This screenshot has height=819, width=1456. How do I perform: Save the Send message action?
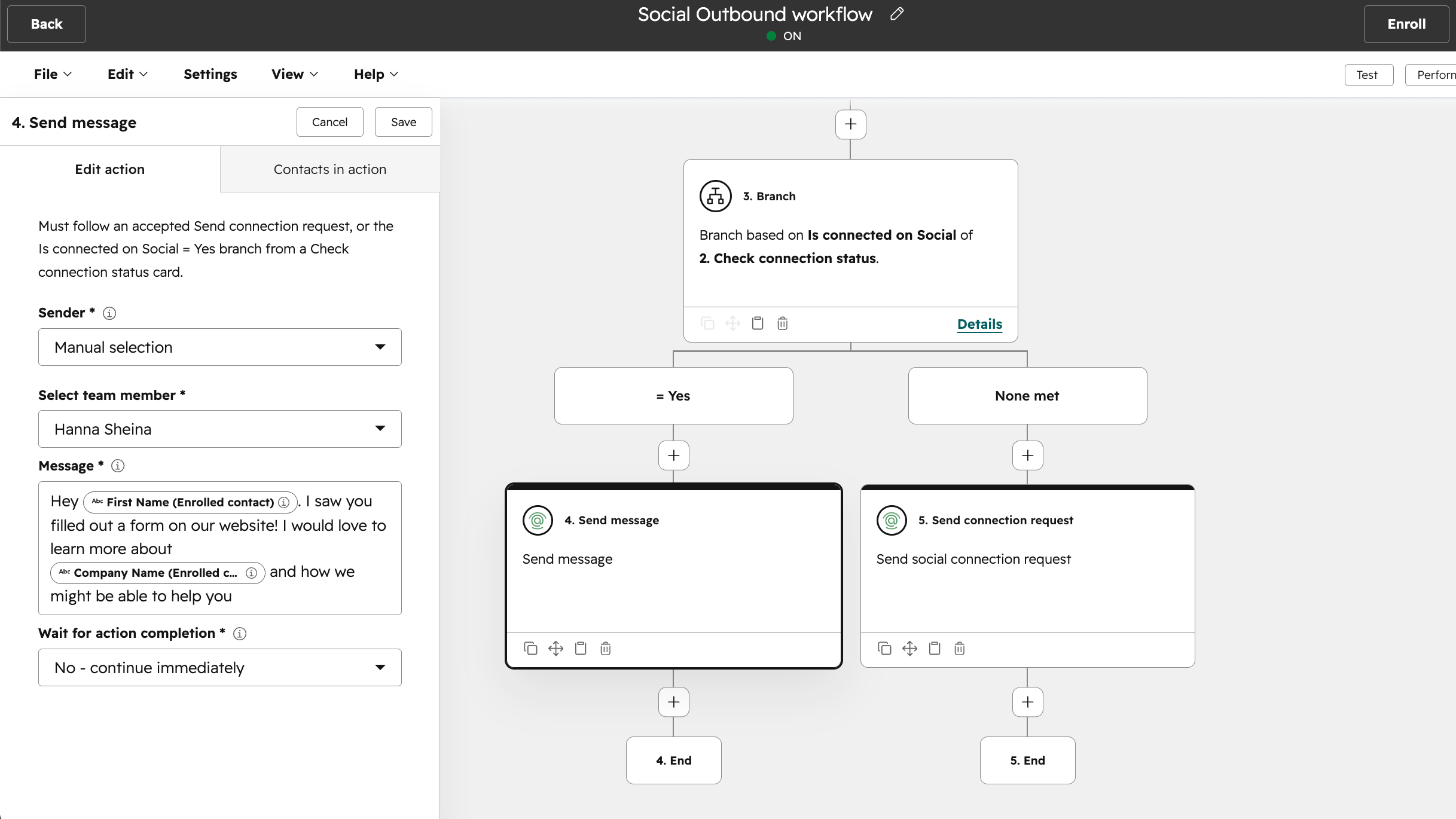[x=404, y=122]
